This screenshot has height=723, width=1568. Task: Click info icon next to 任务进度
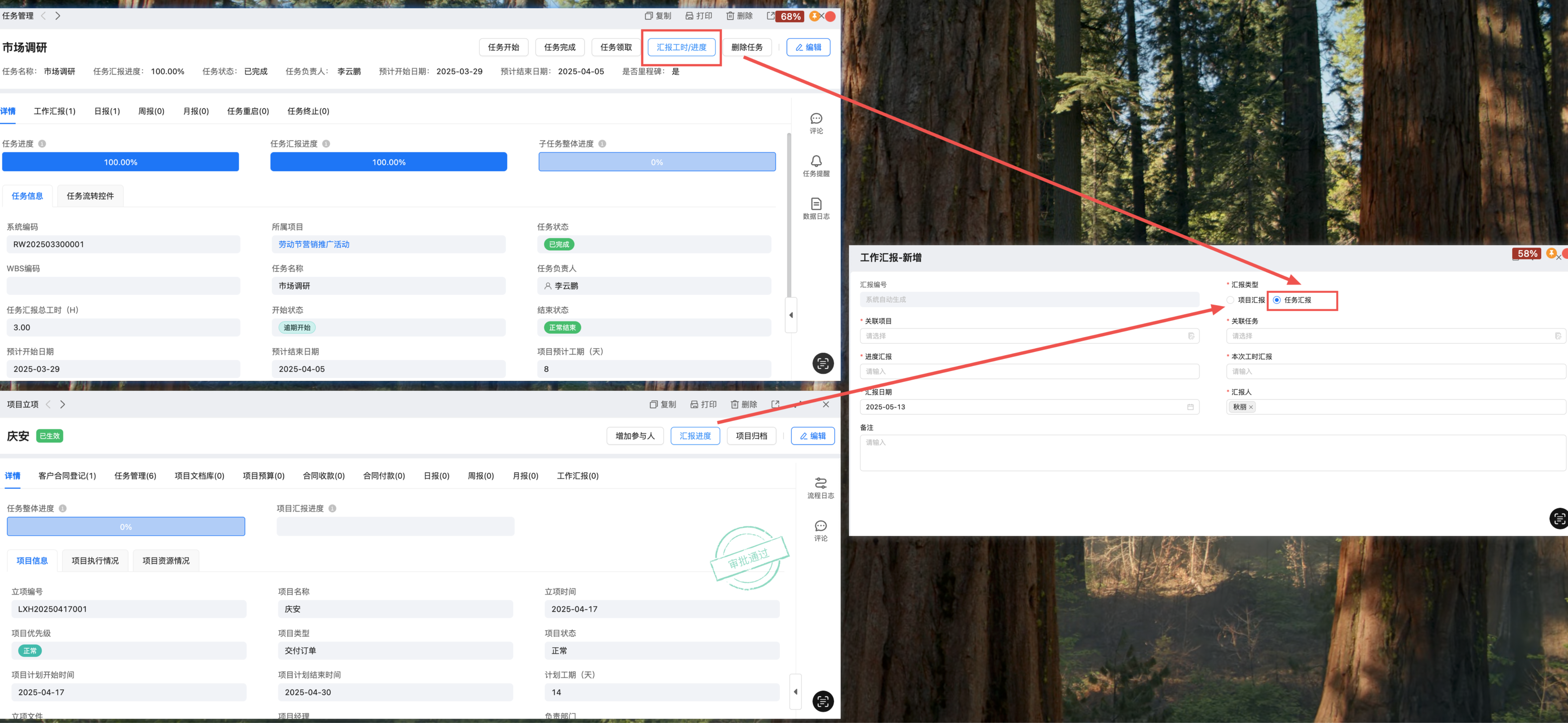coord(42,144)
